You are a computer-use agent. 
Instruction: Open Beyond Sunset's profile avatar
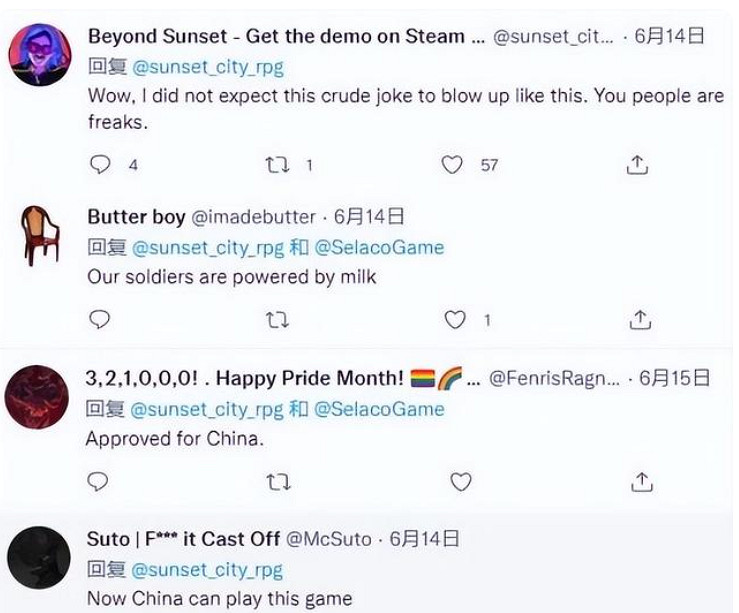(40, 55)
